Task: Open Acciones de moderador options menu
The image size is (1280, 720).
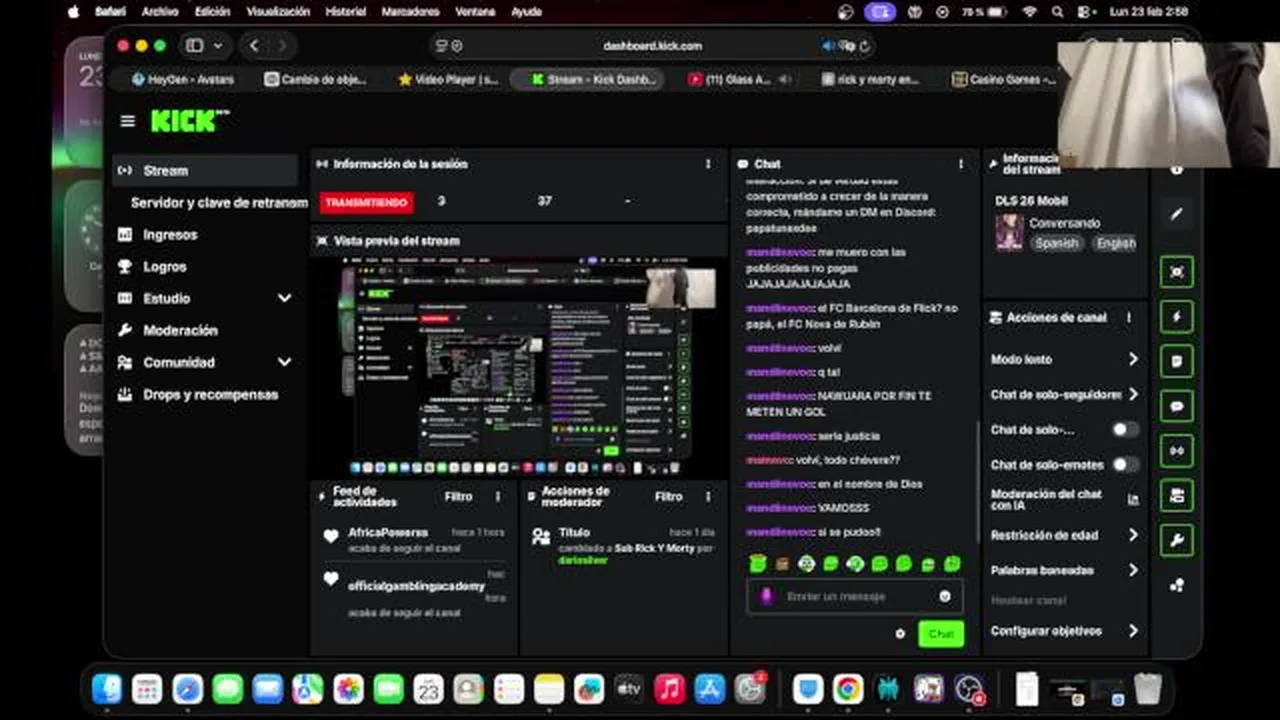Action: [x=708, y=496]
